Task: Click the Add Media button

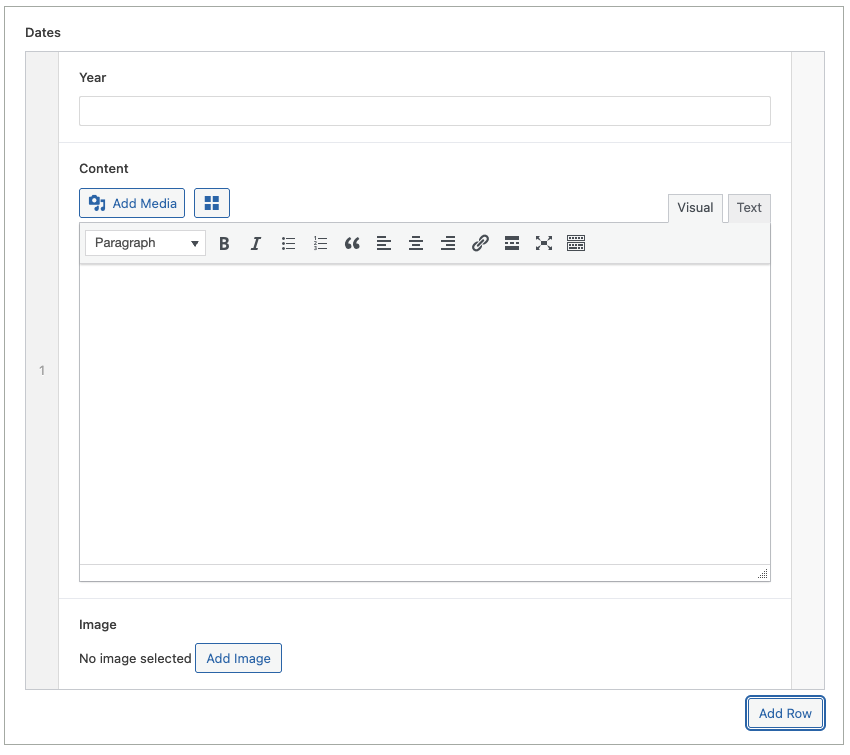Action: [x=132, y=203]
